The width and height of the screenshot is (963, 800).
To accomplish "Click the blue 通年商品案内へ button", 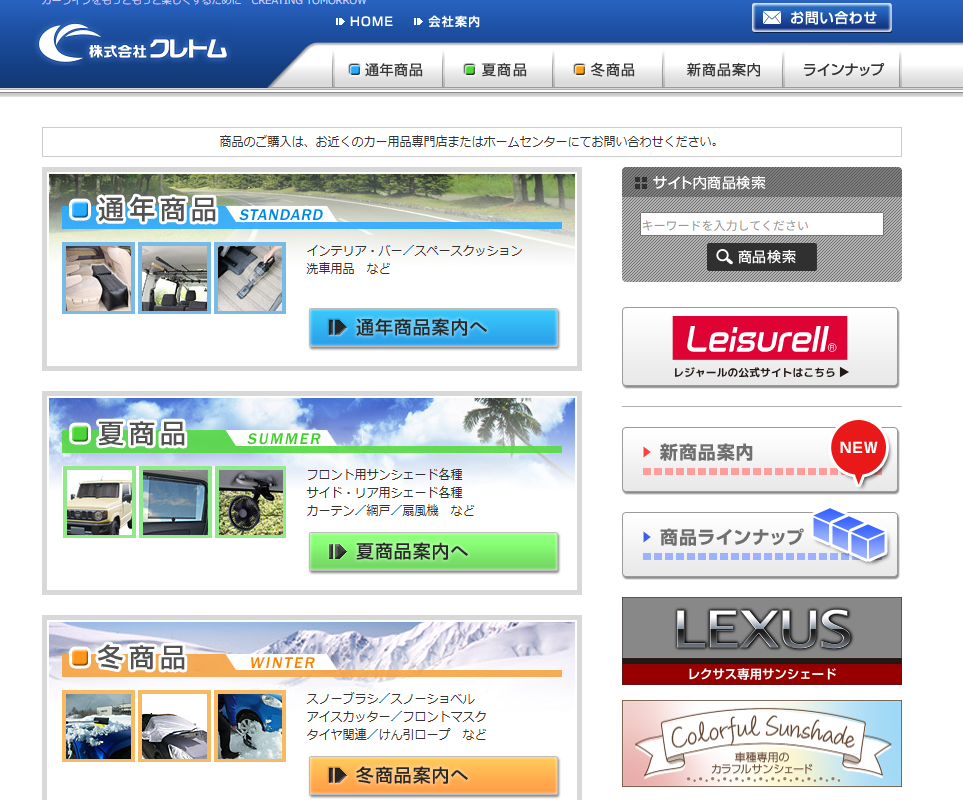I will tap(433, 328).
